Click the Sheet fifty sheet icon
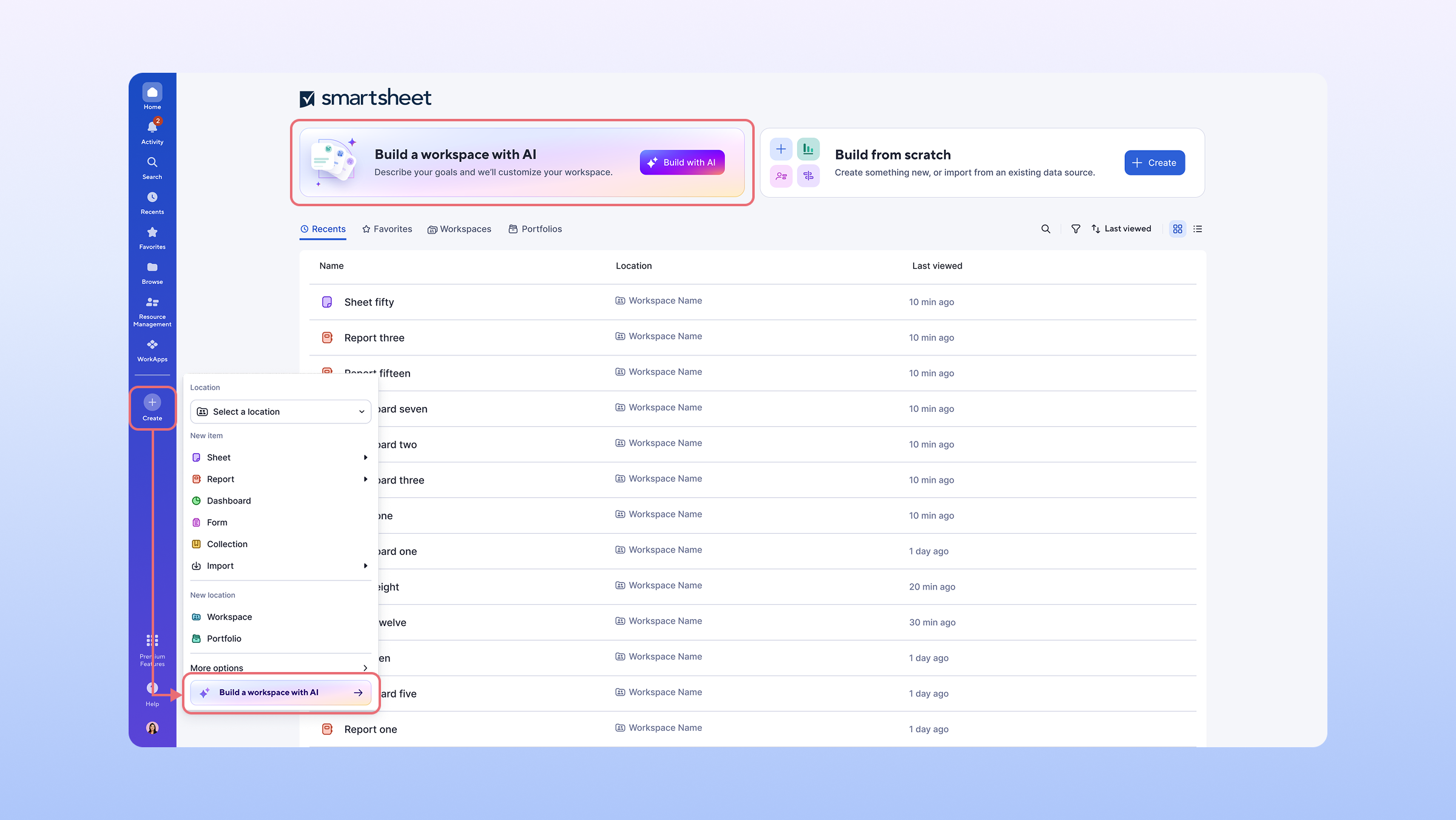 coord(327,302)
